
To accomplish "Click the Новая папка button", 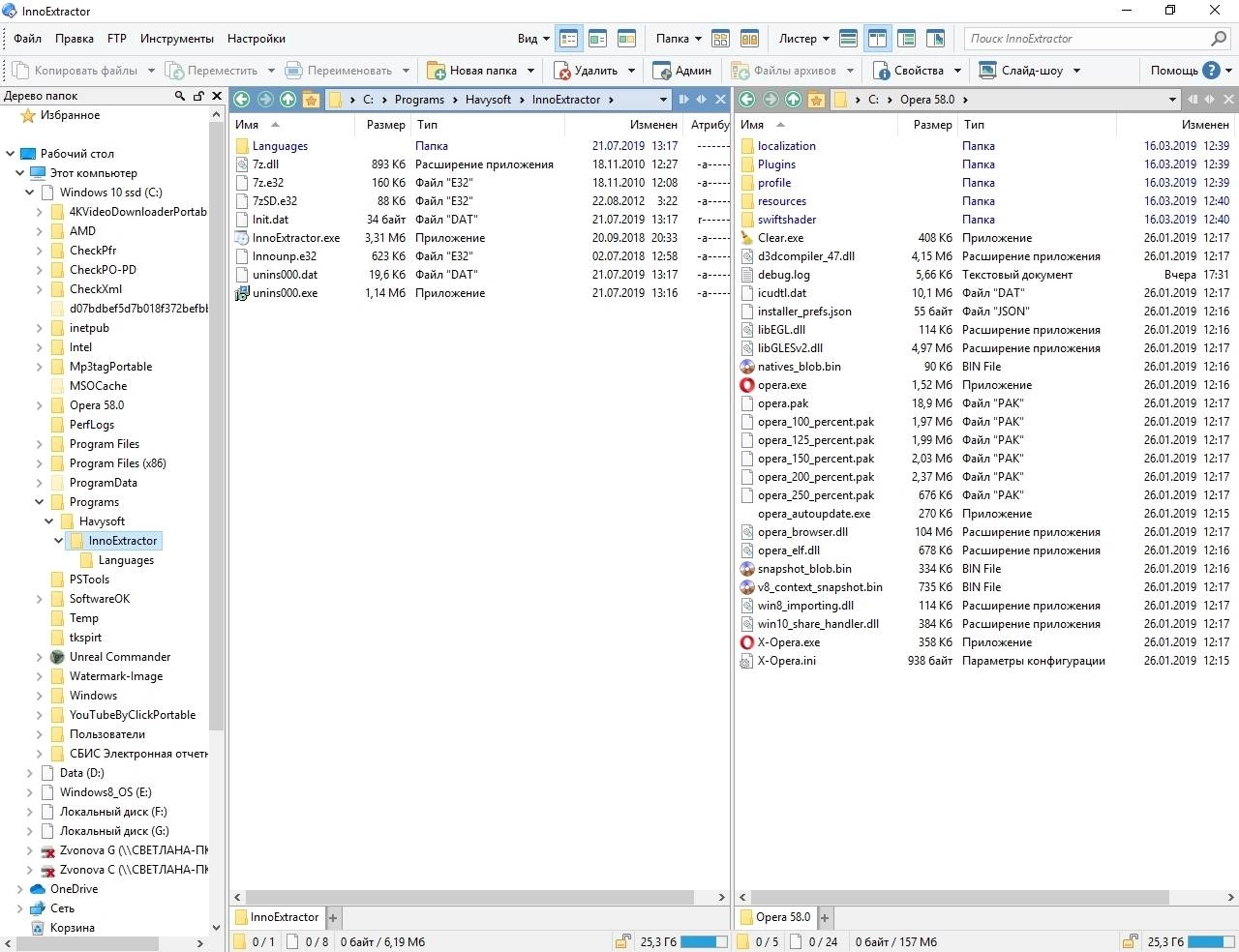I will click(x=473, y=70).
